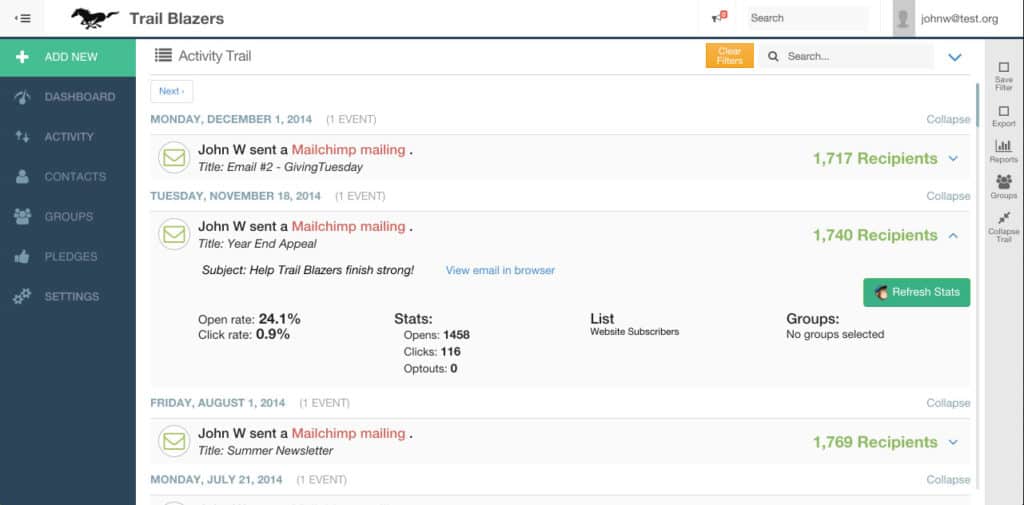The width and height of the screenshot is (1024, 505).
Task: Open the Groups menu item in sidebar
Action: pos(68,217)
